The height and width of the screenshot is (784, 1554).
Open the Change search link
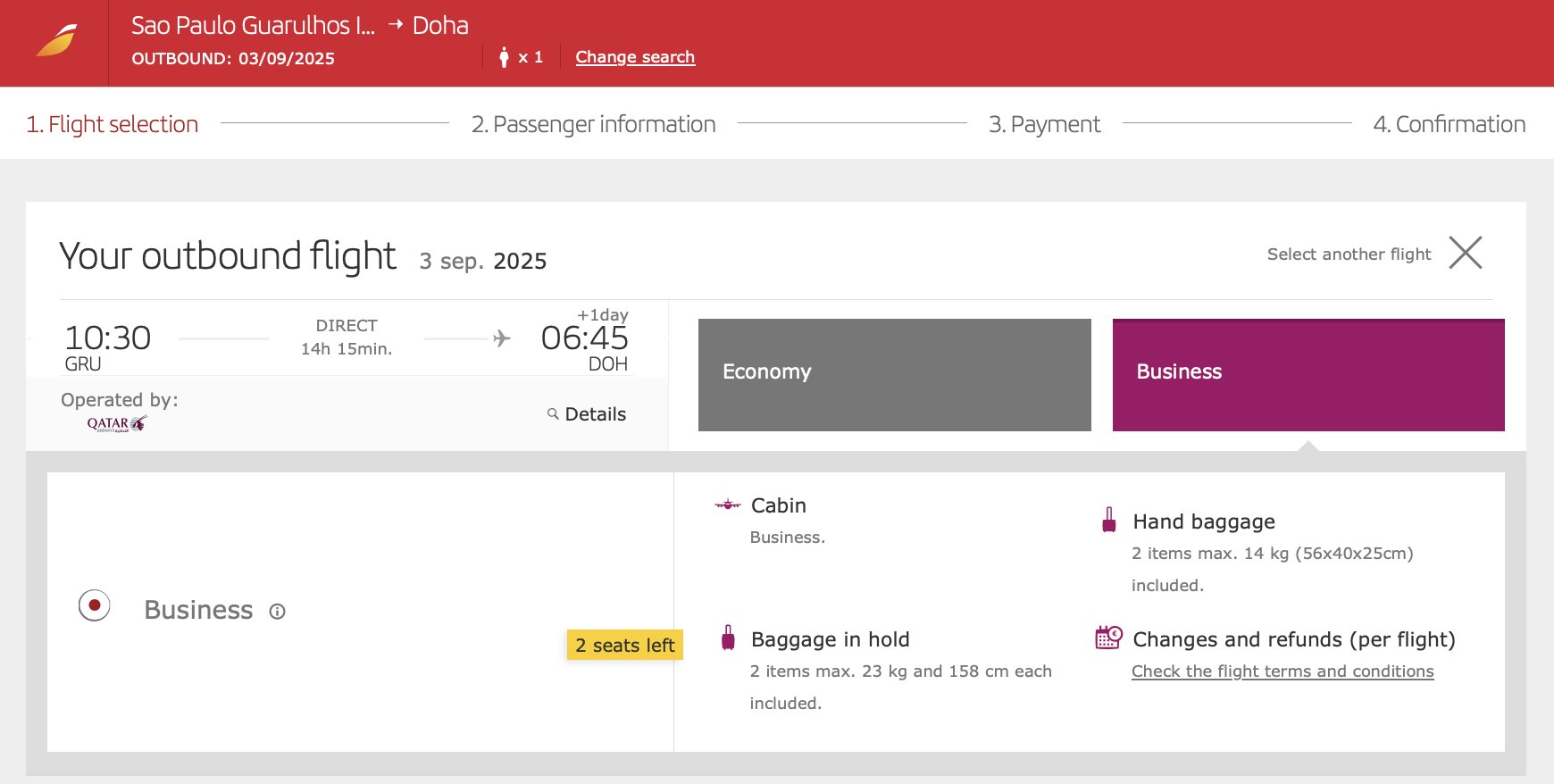tap(635, 57)
